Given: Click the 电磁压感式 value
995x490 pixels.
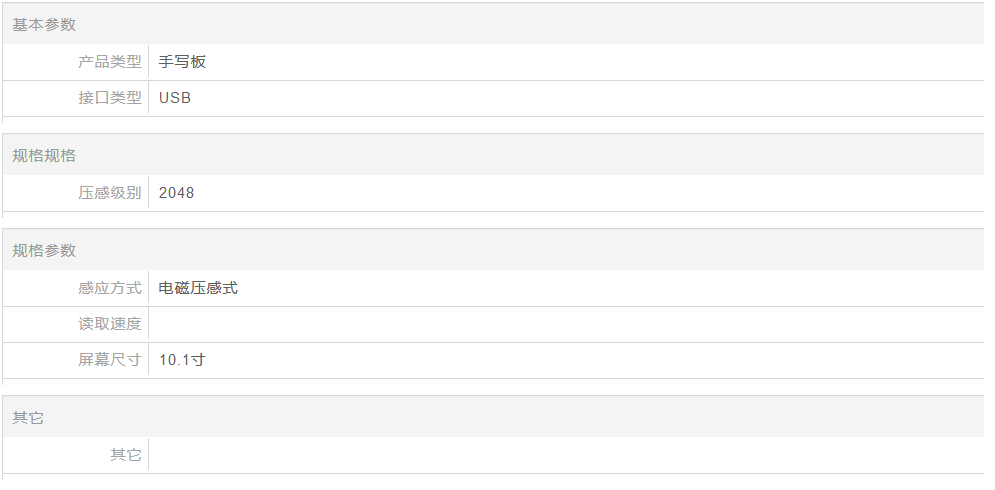Looking at the screenshot, I should coord(198,288).
